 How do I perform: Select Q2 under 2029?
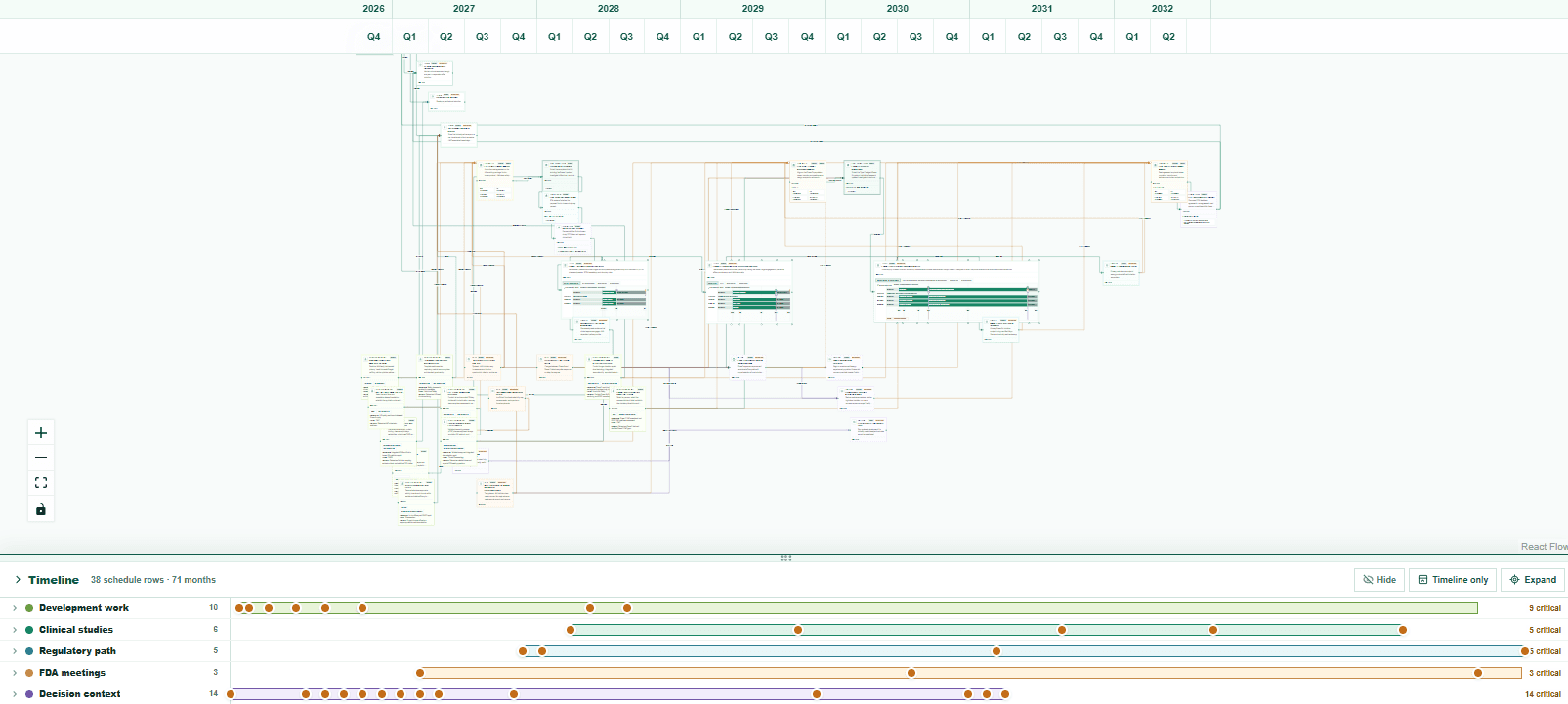point(736,36)
